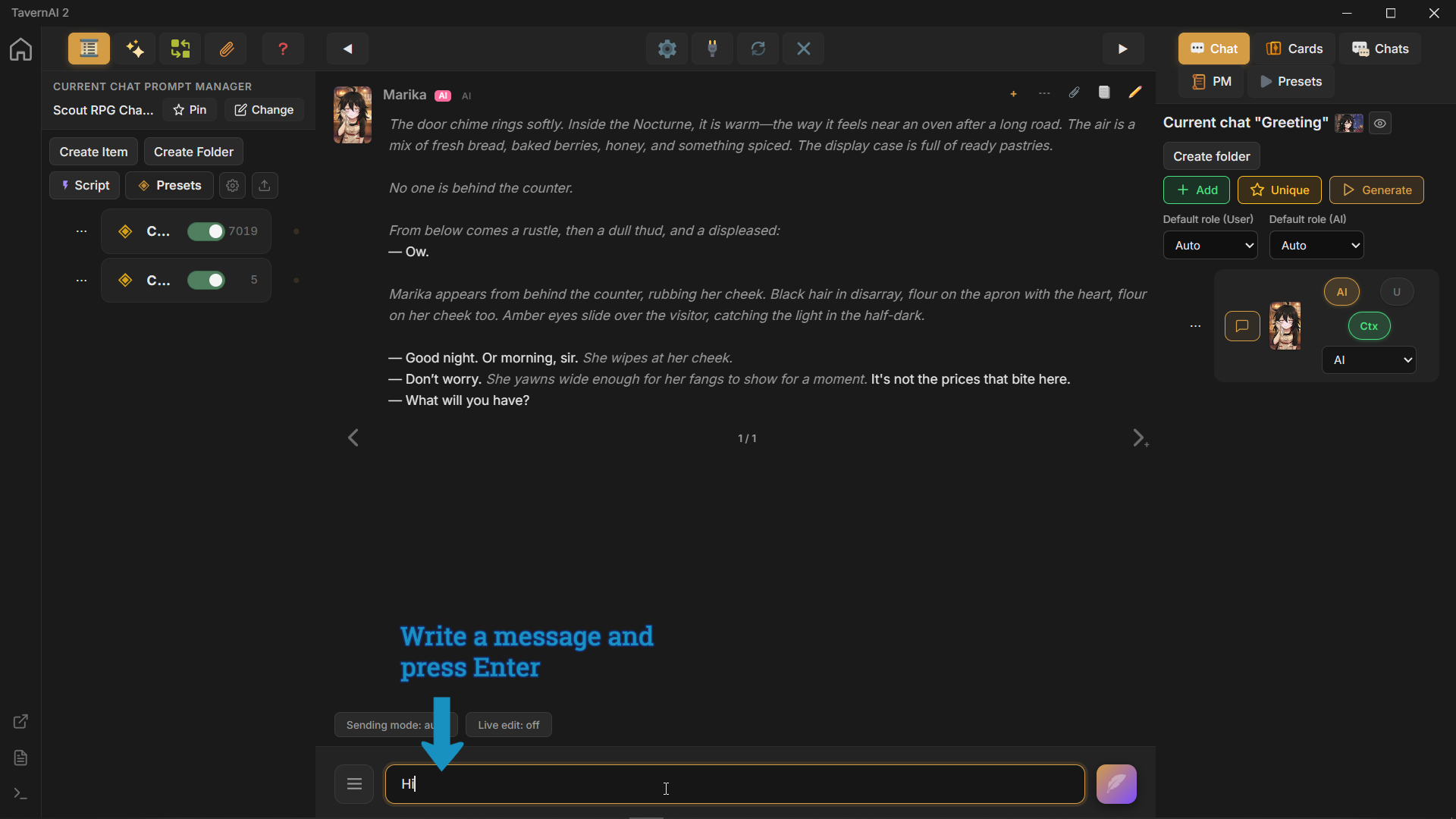Click the attach clip on Marika's message
The height and width of the screenshot is (819, 1456).
pyautogui.click(x=1075, y=93)
